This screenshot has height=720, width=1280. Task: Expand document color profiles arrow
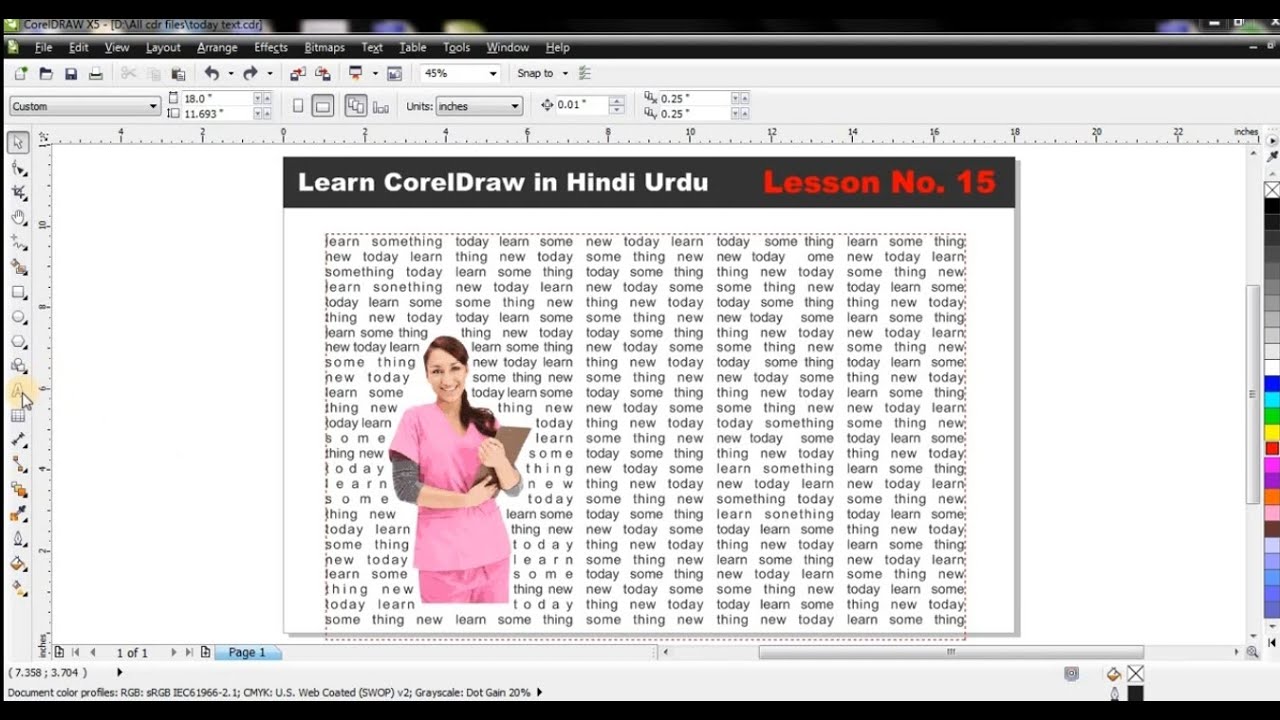tap(540, 692)
